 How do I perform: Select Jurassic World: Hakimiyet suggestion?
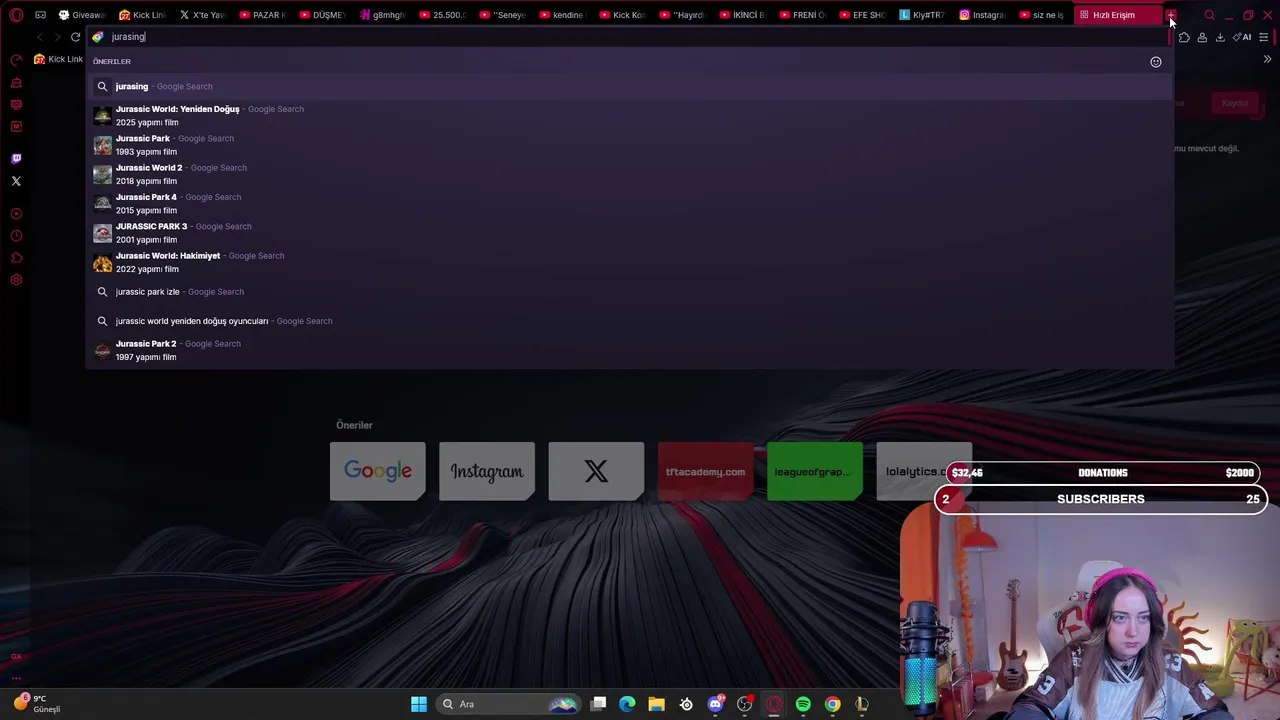point(630,262)
